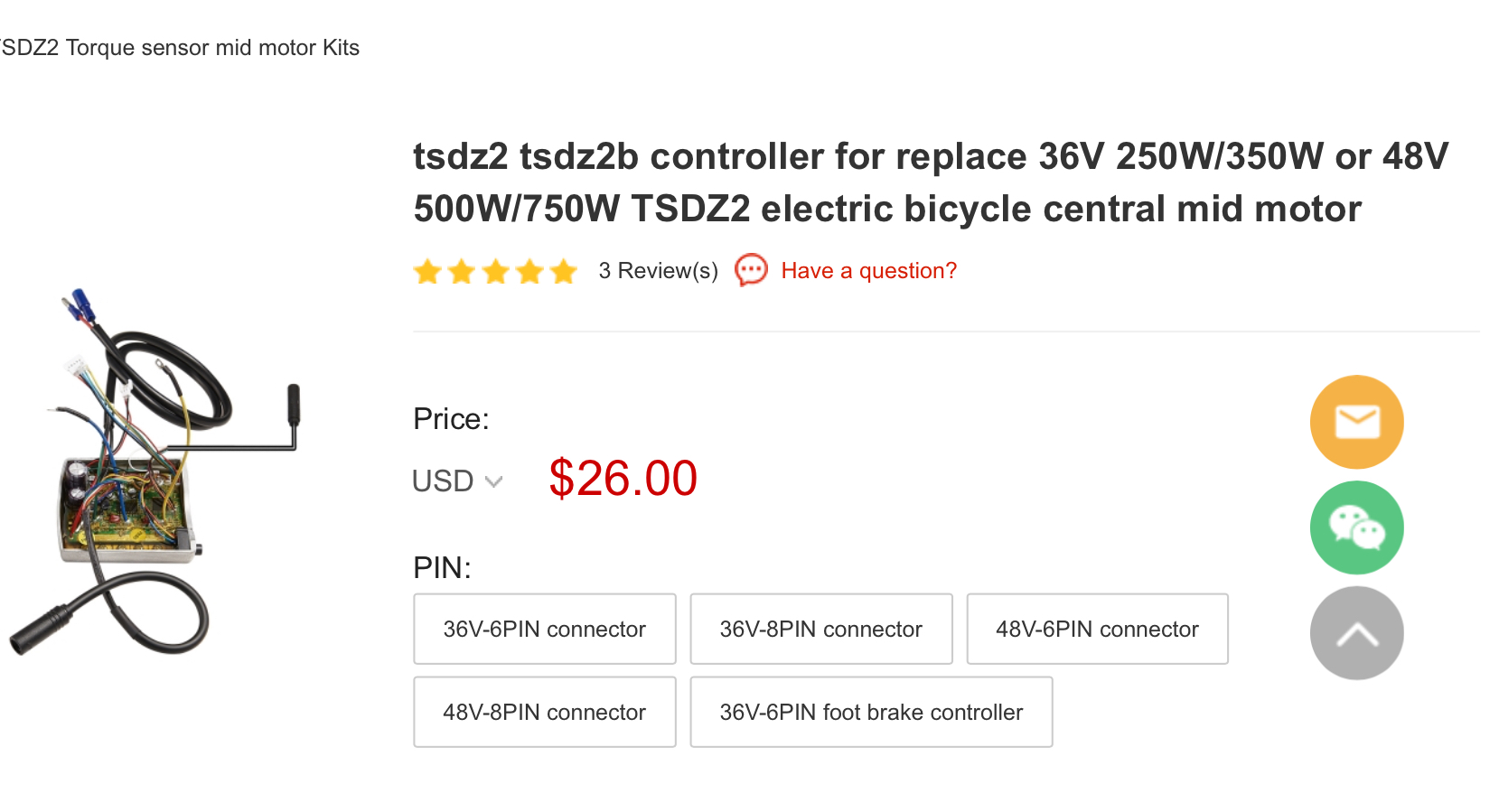Click the $26.00 price text
1499x812 pixels.
[x=623, y=478]
